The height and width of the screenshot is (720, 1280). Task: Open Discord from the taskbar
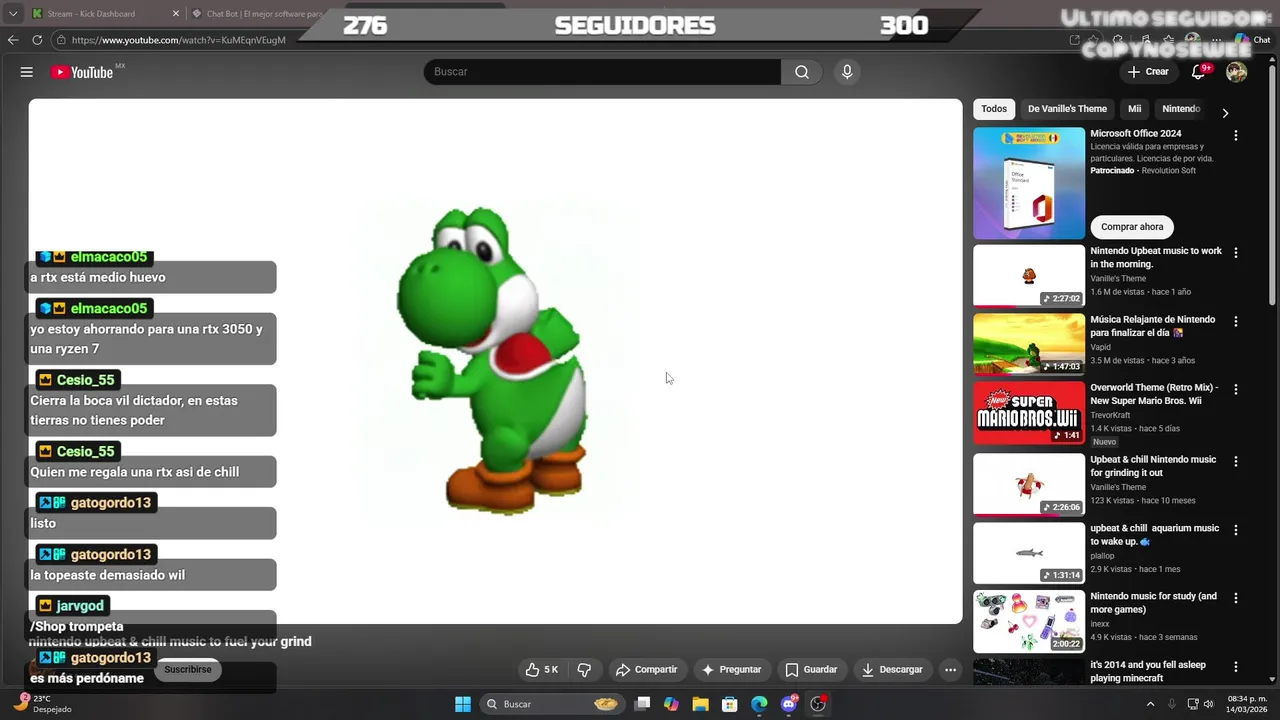(x=789, y=704)
